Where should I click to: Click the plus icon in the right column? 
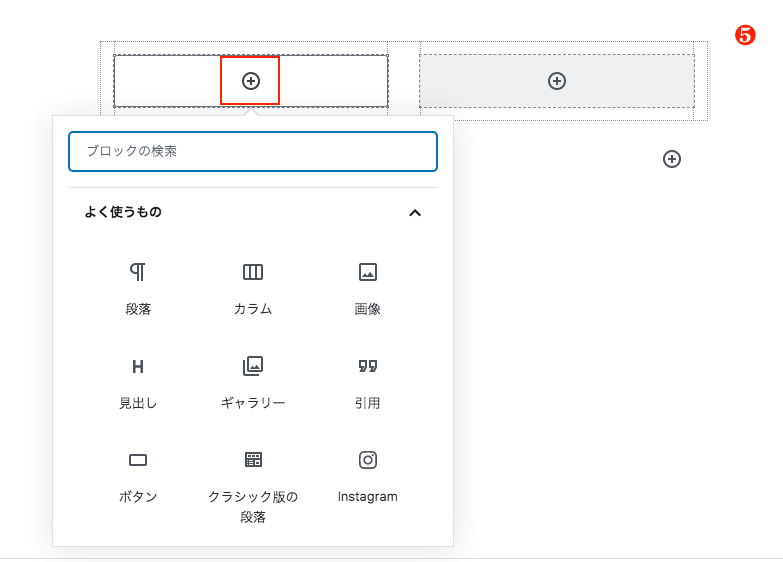click(557, 81)
